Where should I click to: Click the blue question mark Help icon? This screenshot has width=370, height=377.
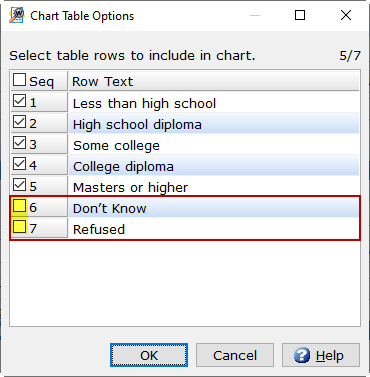click(x=302, y=355)
